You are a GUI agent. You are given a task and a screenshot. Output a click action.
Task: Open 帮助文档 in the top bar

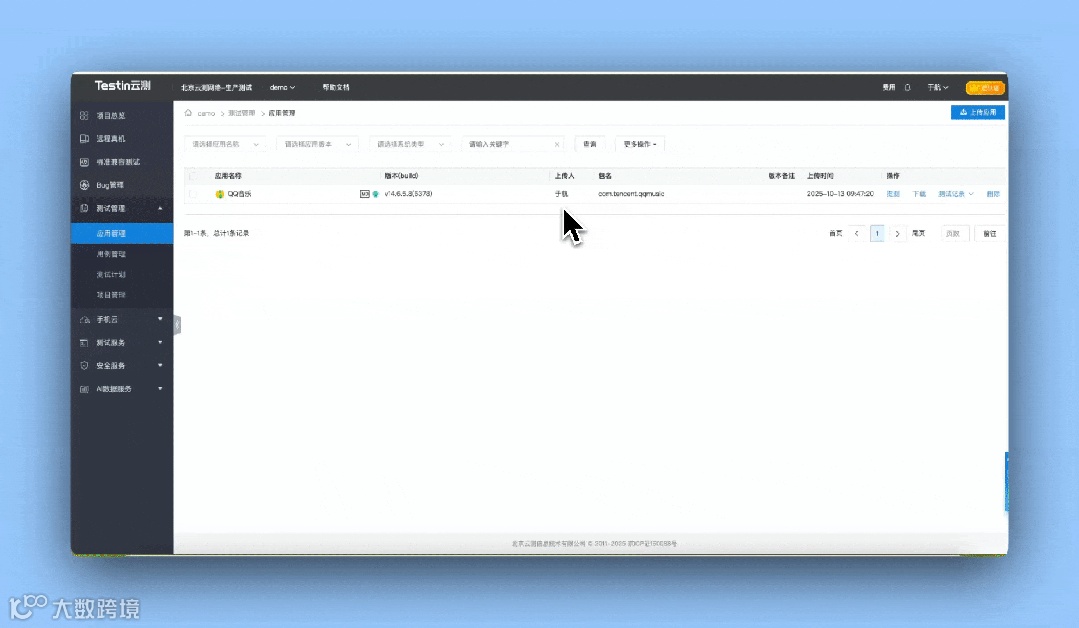(x=336, y=87)
